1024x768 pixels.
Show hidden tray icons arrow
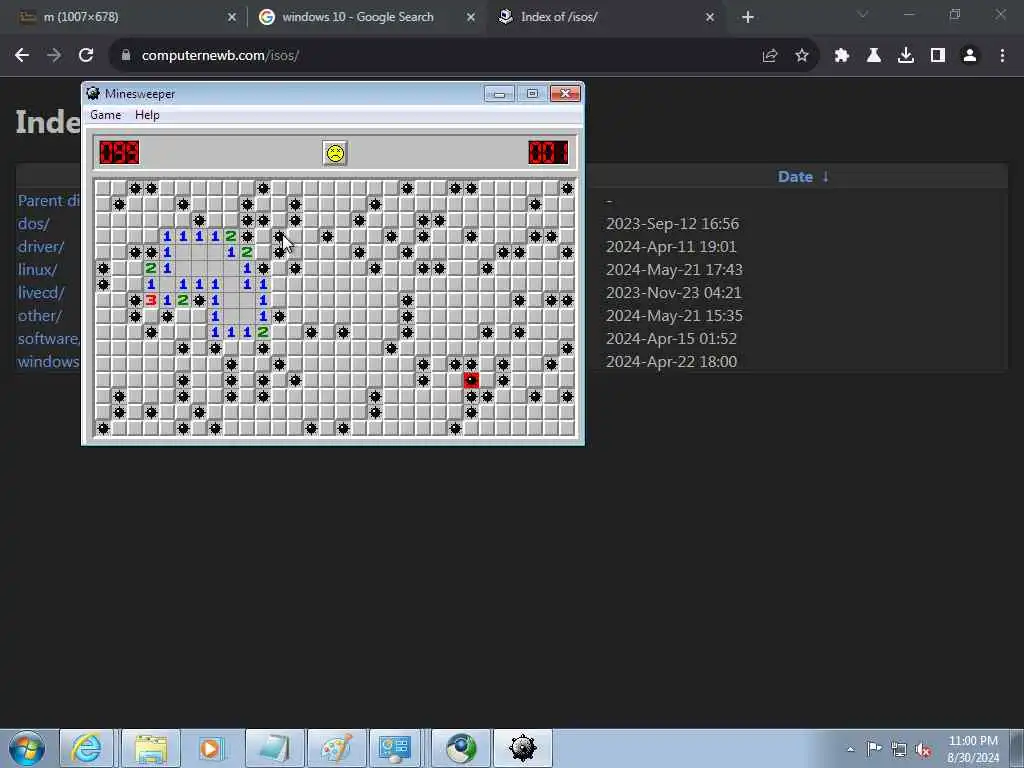click(850, 750)
